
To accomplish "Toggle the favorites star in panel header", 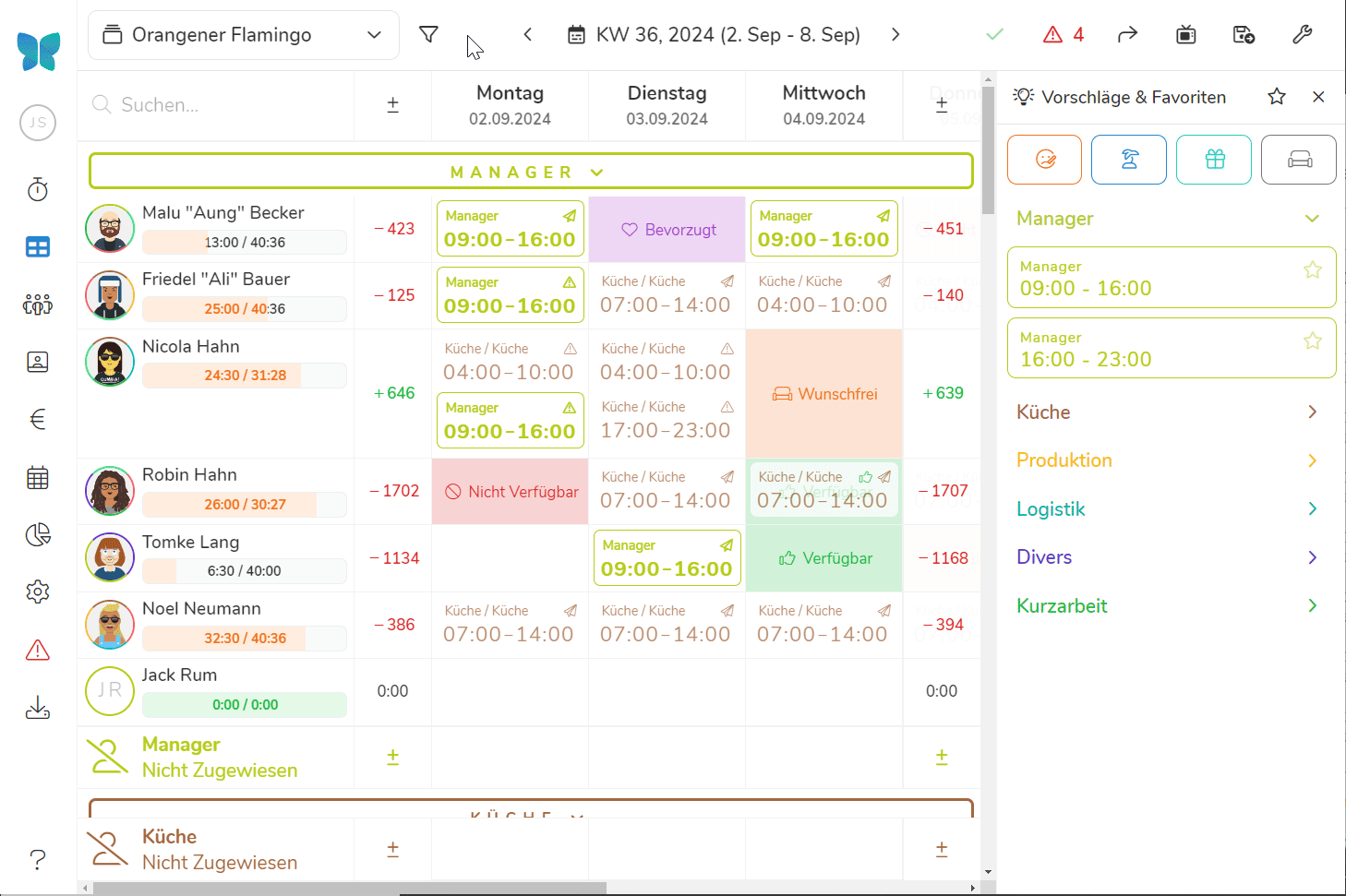I will click(x=1277, y=97).
